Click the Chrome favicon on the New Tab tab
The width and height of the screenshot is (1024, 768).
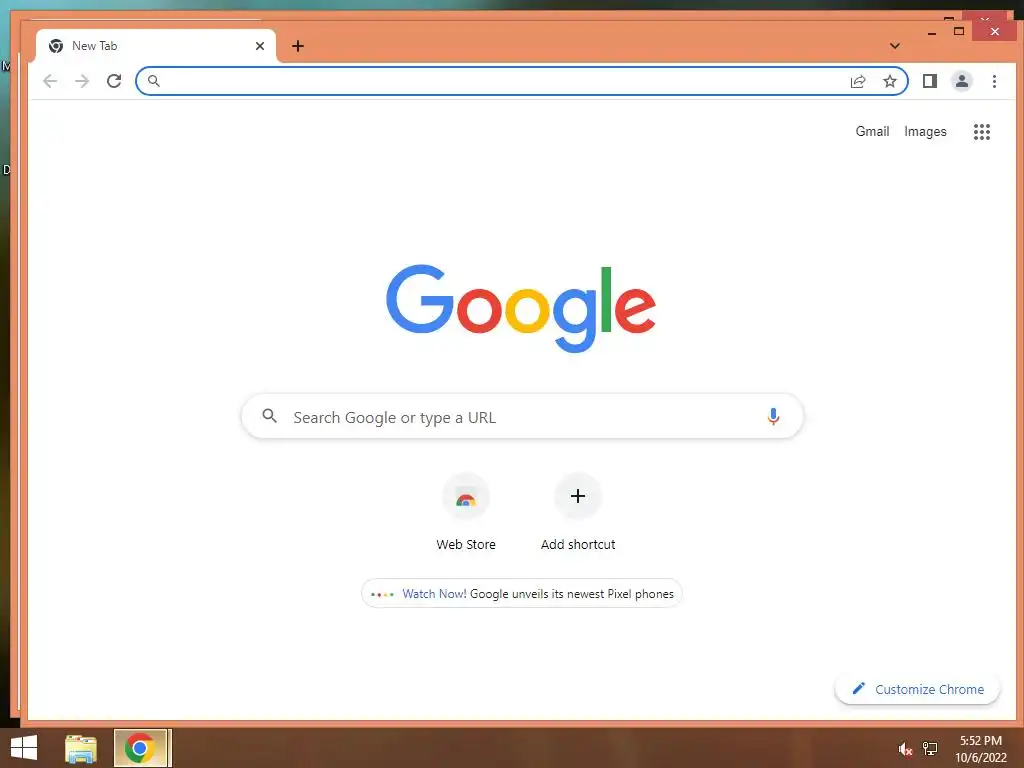coord(56,46)
